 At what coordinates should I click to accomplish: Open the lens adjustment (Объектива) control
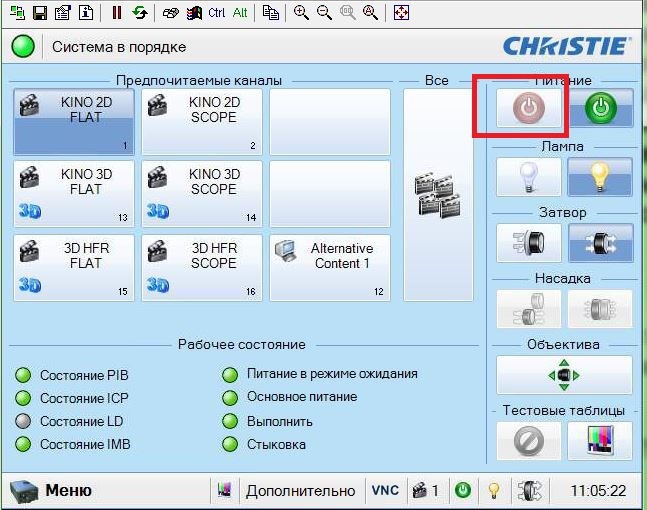pyautogui.click(x=564, y=375)
